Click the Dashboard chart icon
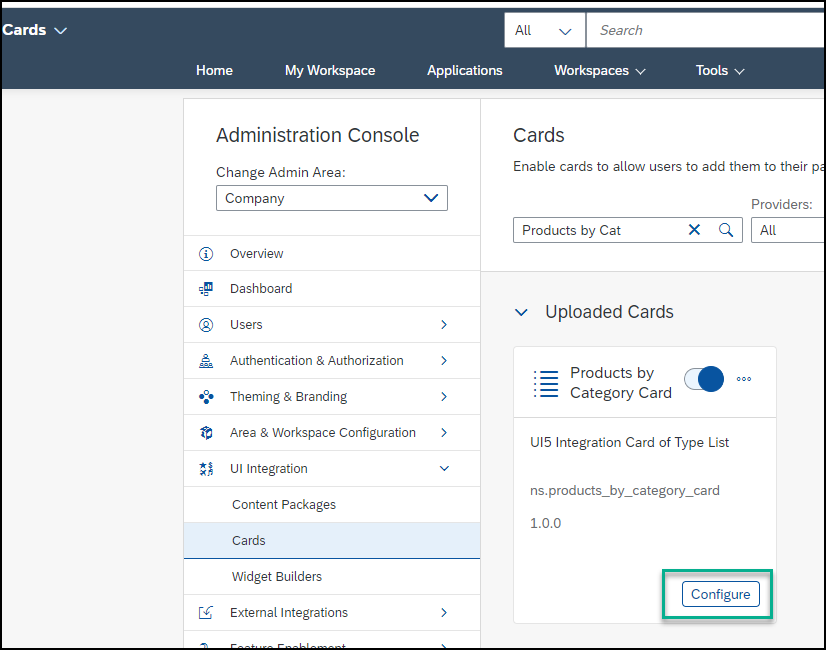The width and height of the screenshot is (826, 650). pos(206,289)
